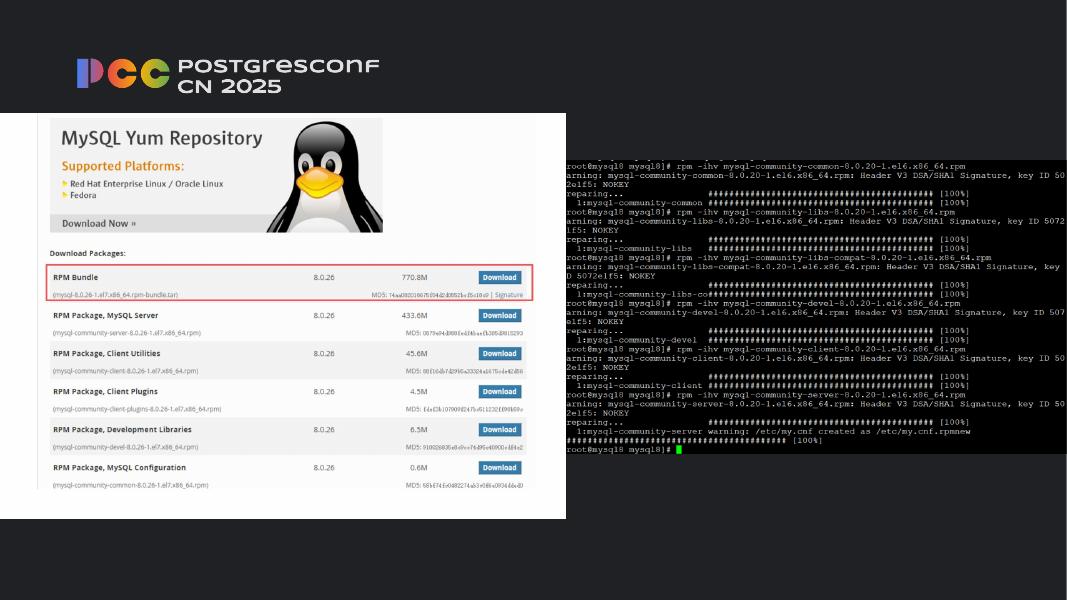Select terminal 'rpm -ihv mysql-community-server' command
This screenshot has width=1067, height=600.
(x=821, y=395)
